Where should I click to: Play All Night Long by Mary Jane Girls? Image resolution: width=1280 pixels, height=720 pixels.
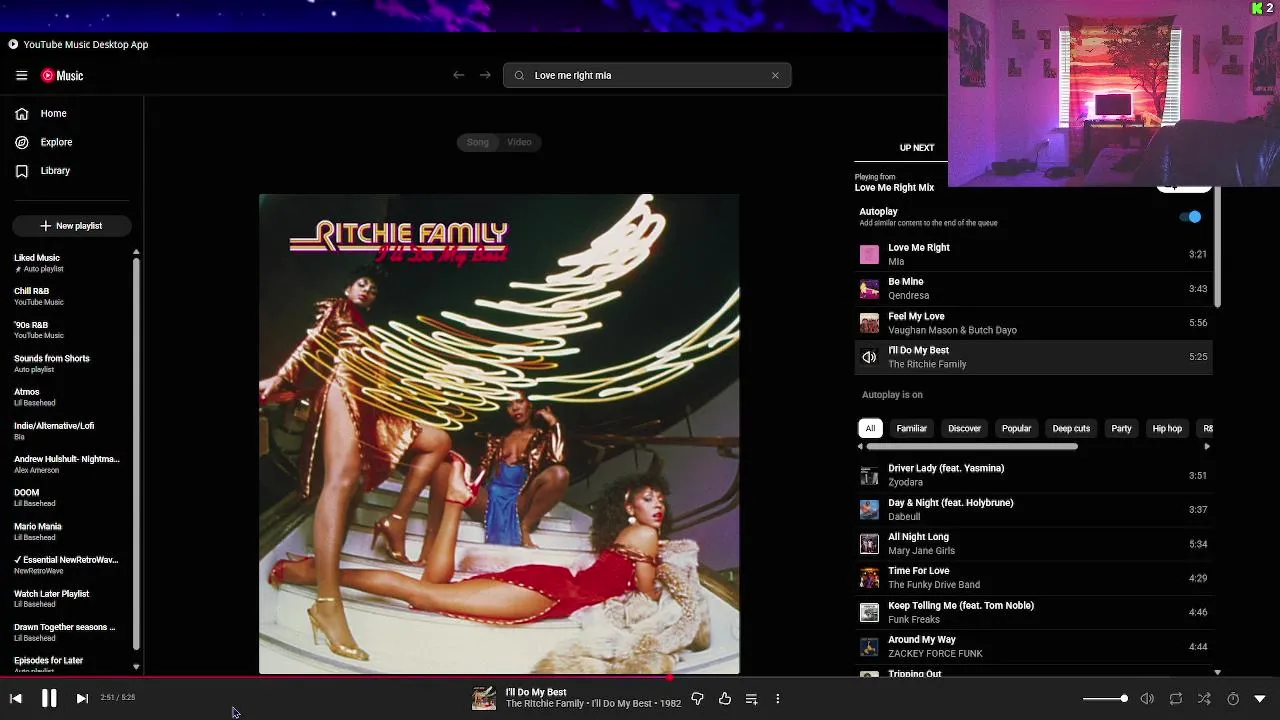click(1033, 544)
